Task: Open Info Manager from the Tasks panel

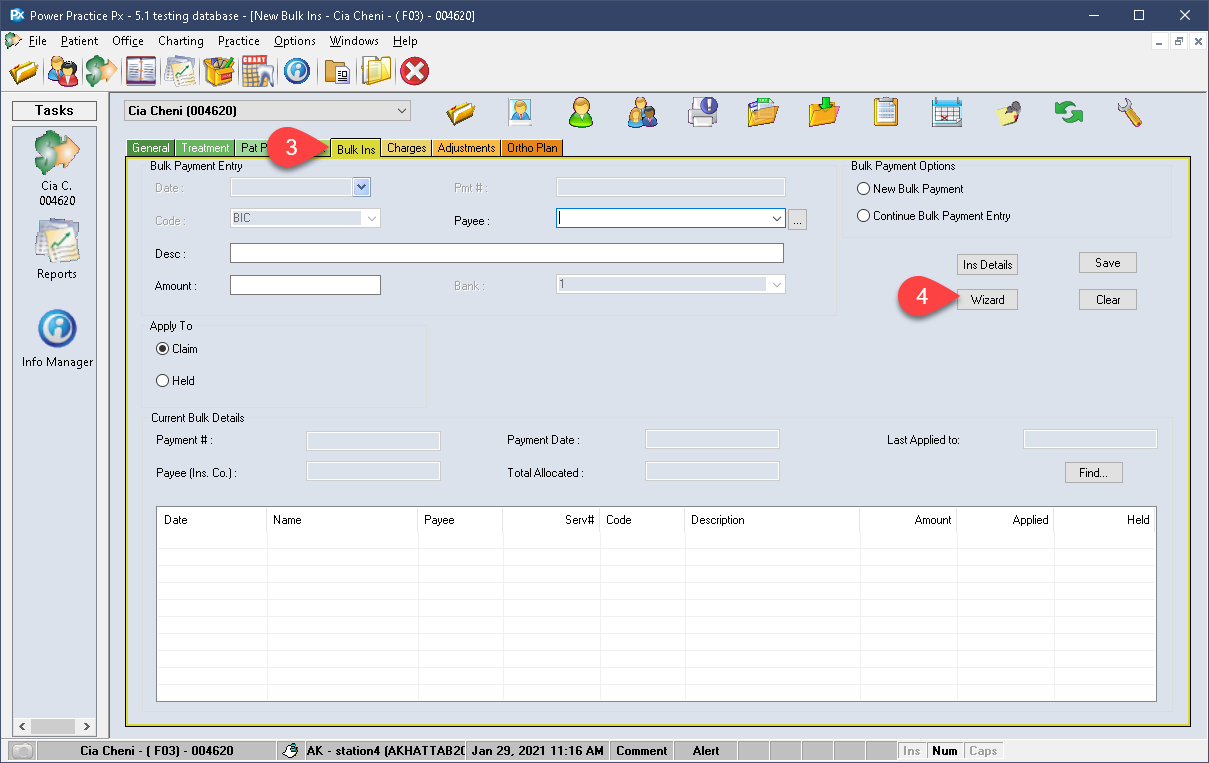Action: pos(57,338)
